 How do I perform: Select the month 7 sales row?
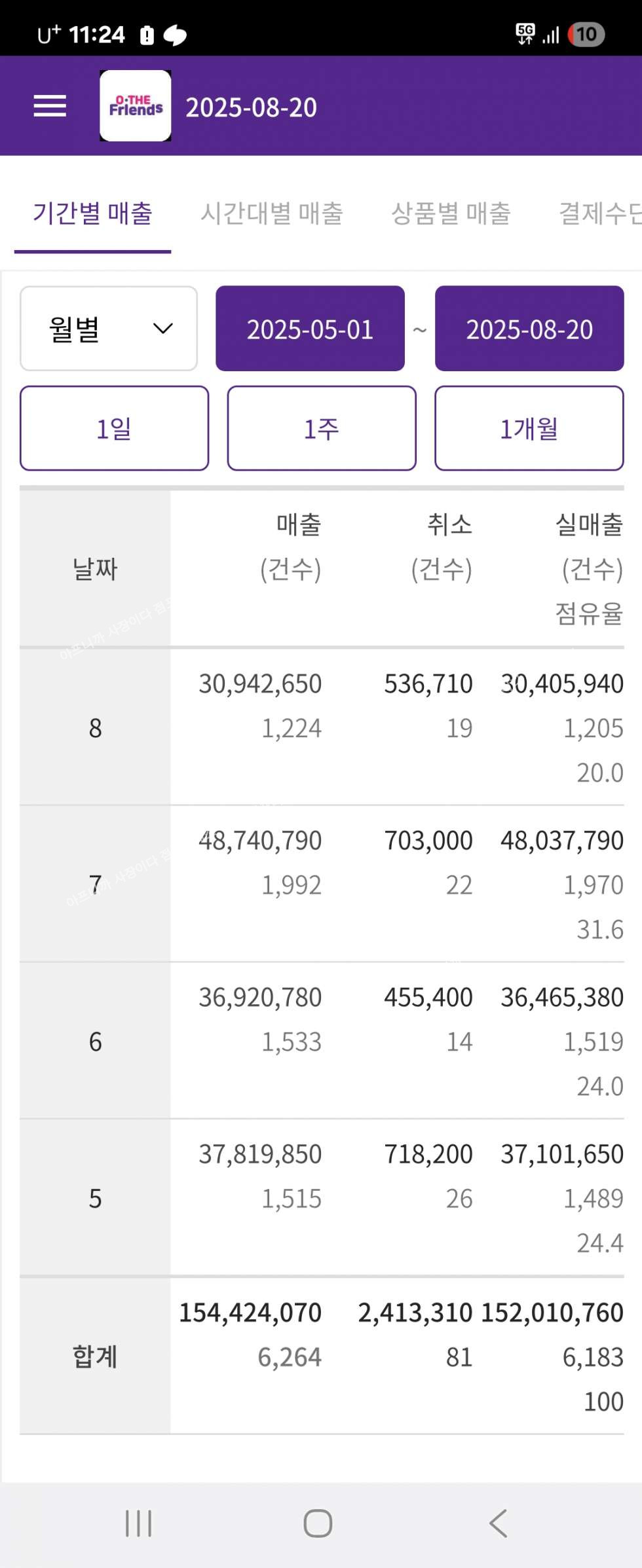[x=321, y=884]
